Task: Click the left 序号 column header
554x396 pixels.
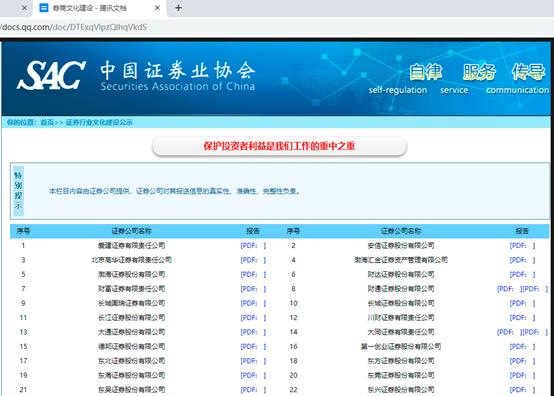Action: click(x=23, y=231)
